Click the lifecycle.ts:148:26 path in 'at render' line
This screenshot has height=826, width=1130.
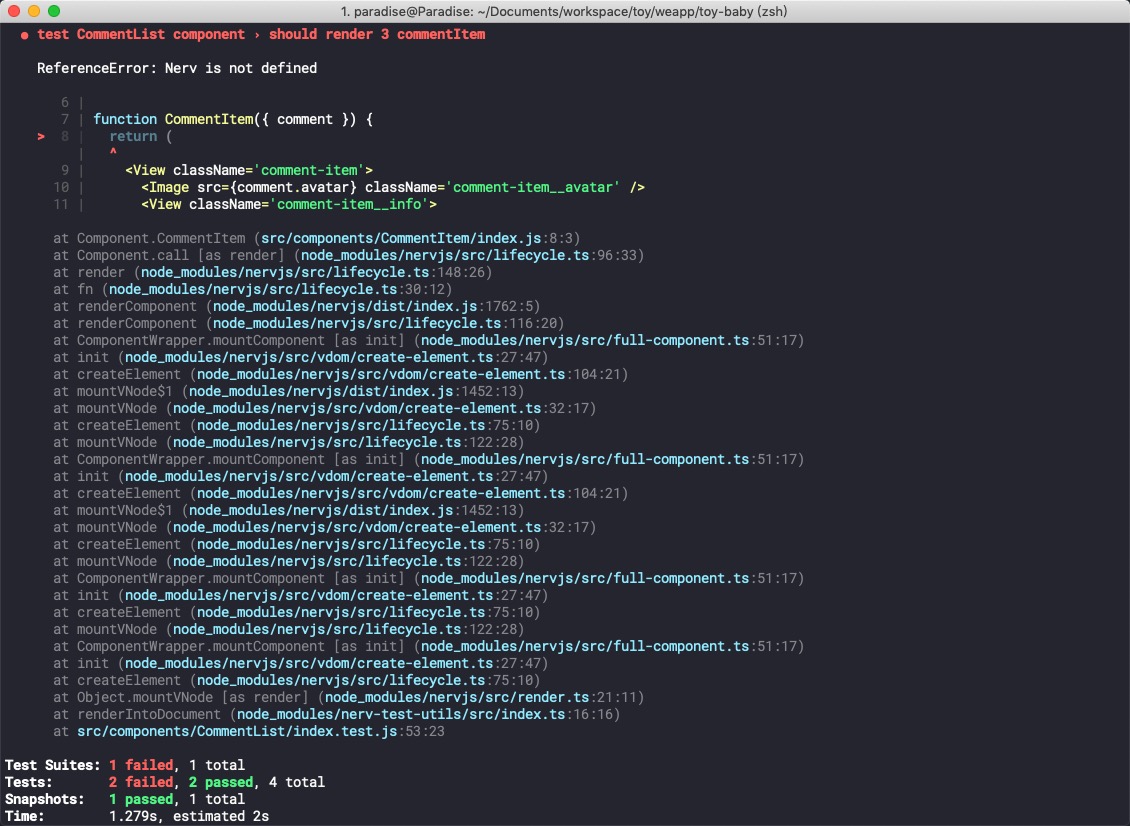[x=312, y=272]
